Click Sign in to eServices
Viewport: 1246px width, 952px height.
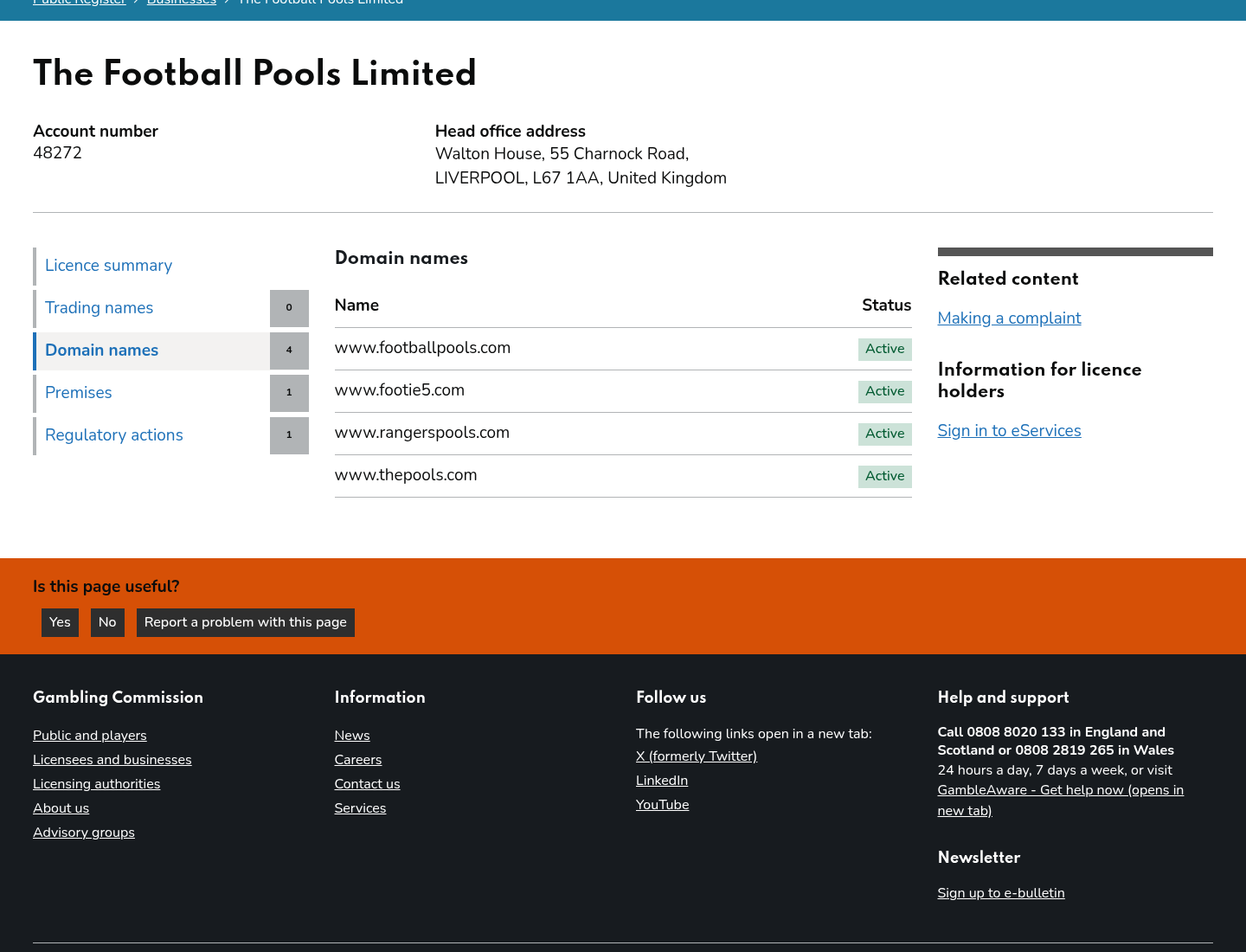(1009, 431)
